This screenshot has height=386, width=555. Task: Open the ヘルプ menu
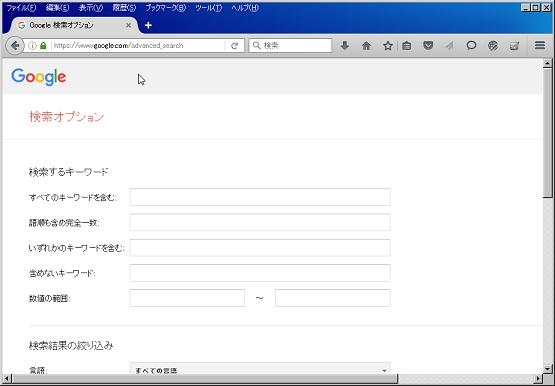click(245, 8)
